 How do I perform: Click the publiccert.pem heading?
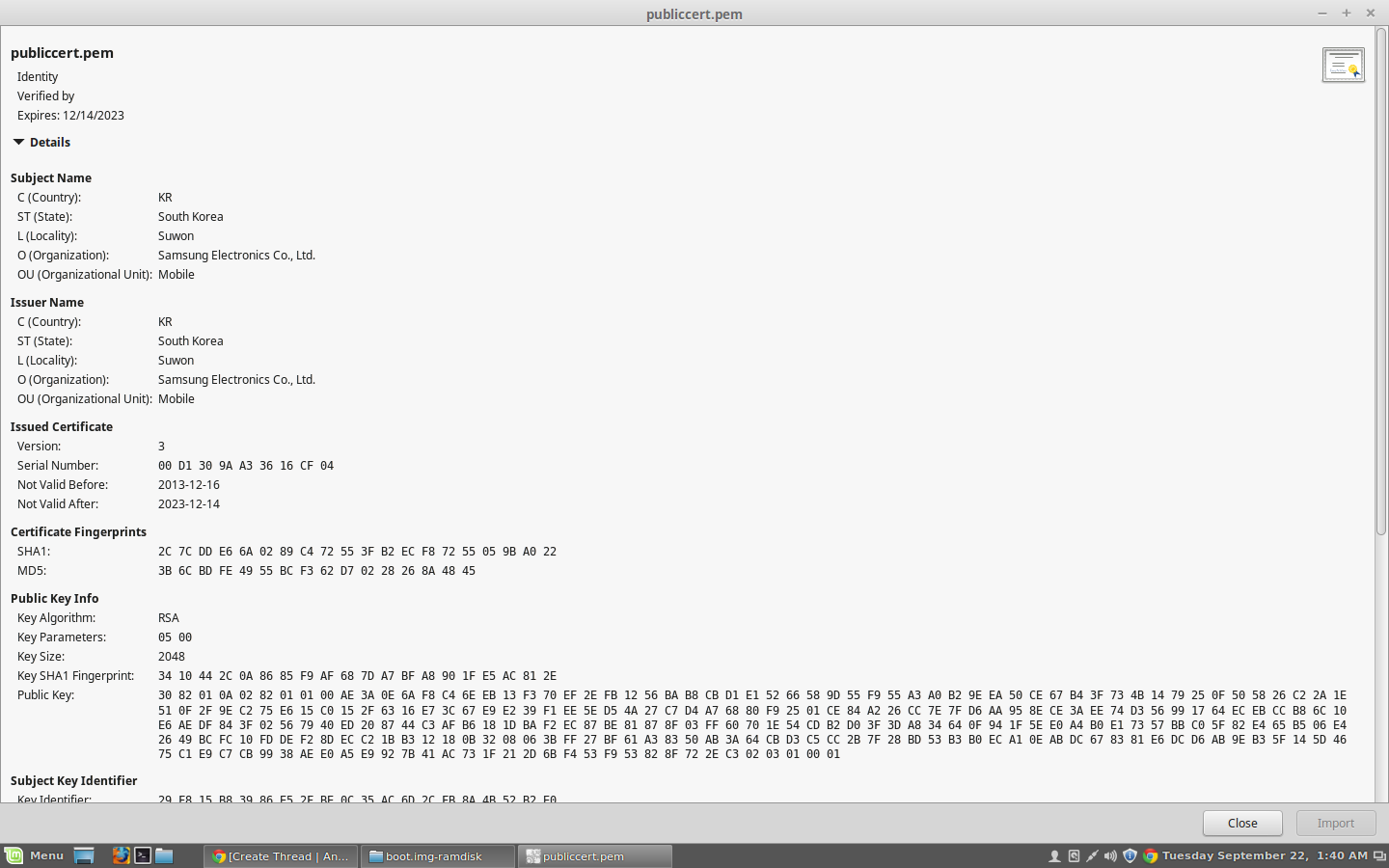[62, 53]
